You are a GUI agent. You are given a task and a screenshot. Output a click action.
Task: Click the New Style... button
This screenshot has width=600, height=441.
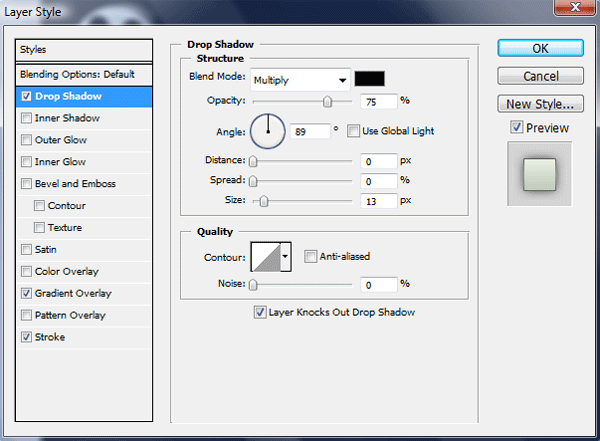[x=540, y=103]
